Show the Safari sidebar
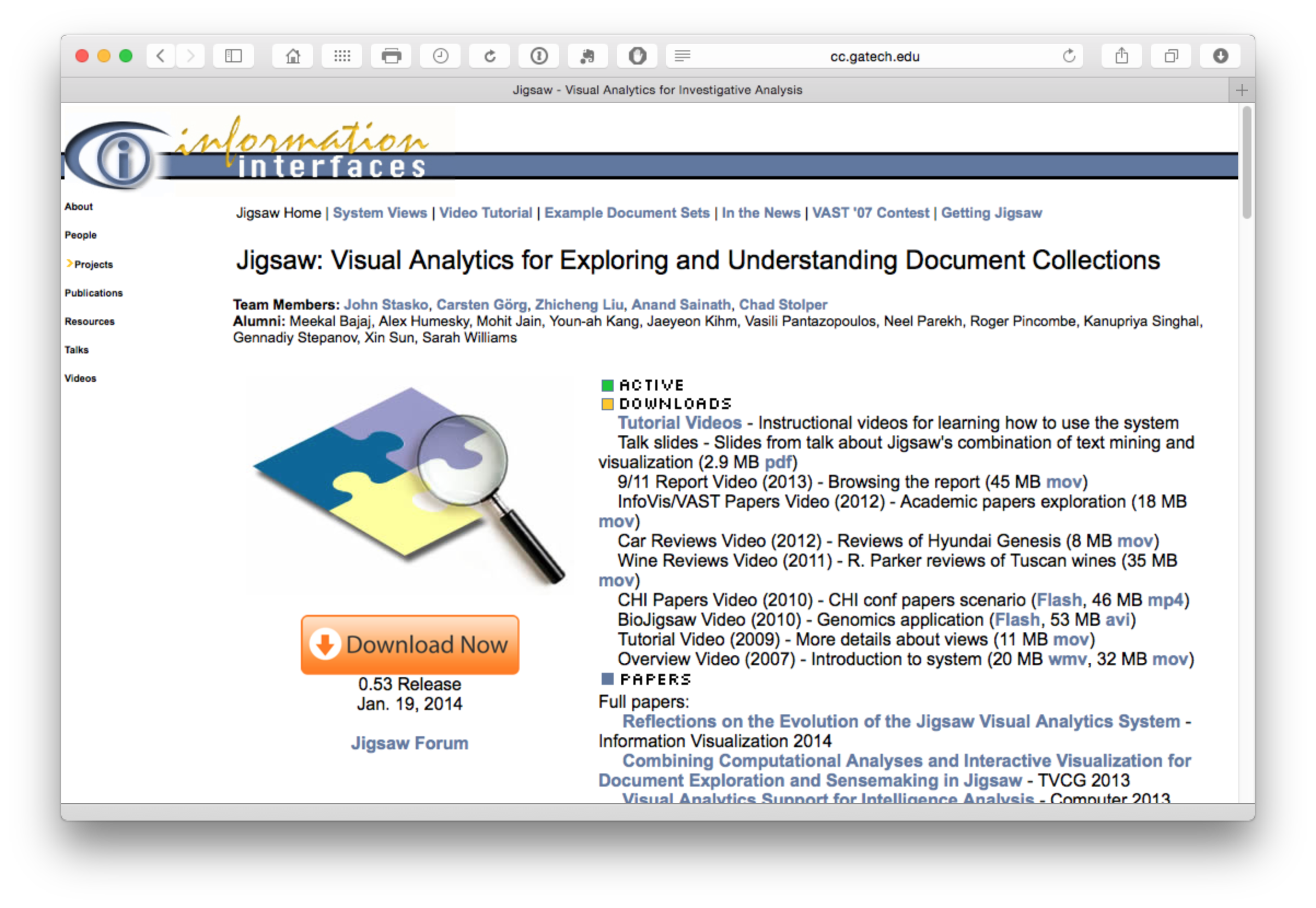 233,56
